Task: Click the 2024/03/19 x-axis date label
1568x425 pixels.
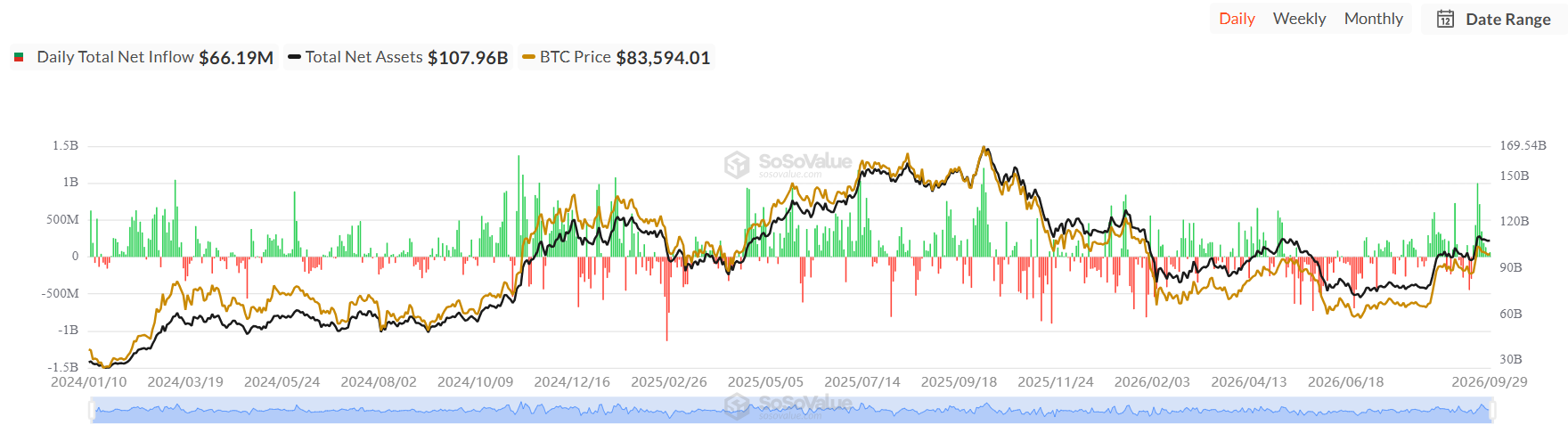Action: click(185, 382)
